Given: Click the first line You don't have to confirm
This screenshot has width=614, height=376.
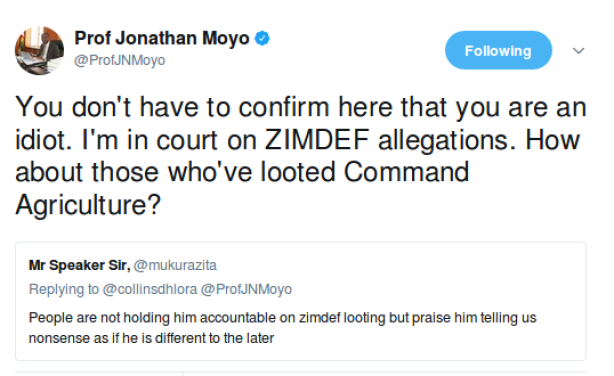Looking at the screenshot, I should click(x=300, y=107).
